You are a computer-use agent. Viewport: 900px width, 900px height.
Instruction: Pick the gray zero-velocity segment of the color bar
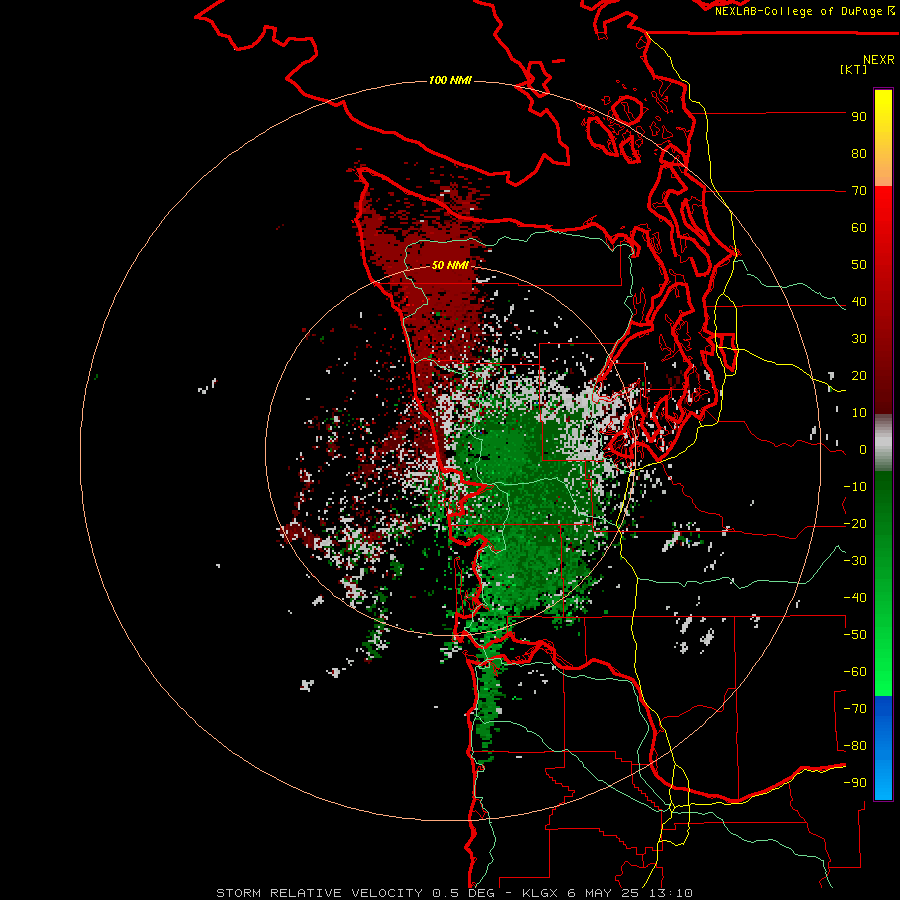[883, 443]
